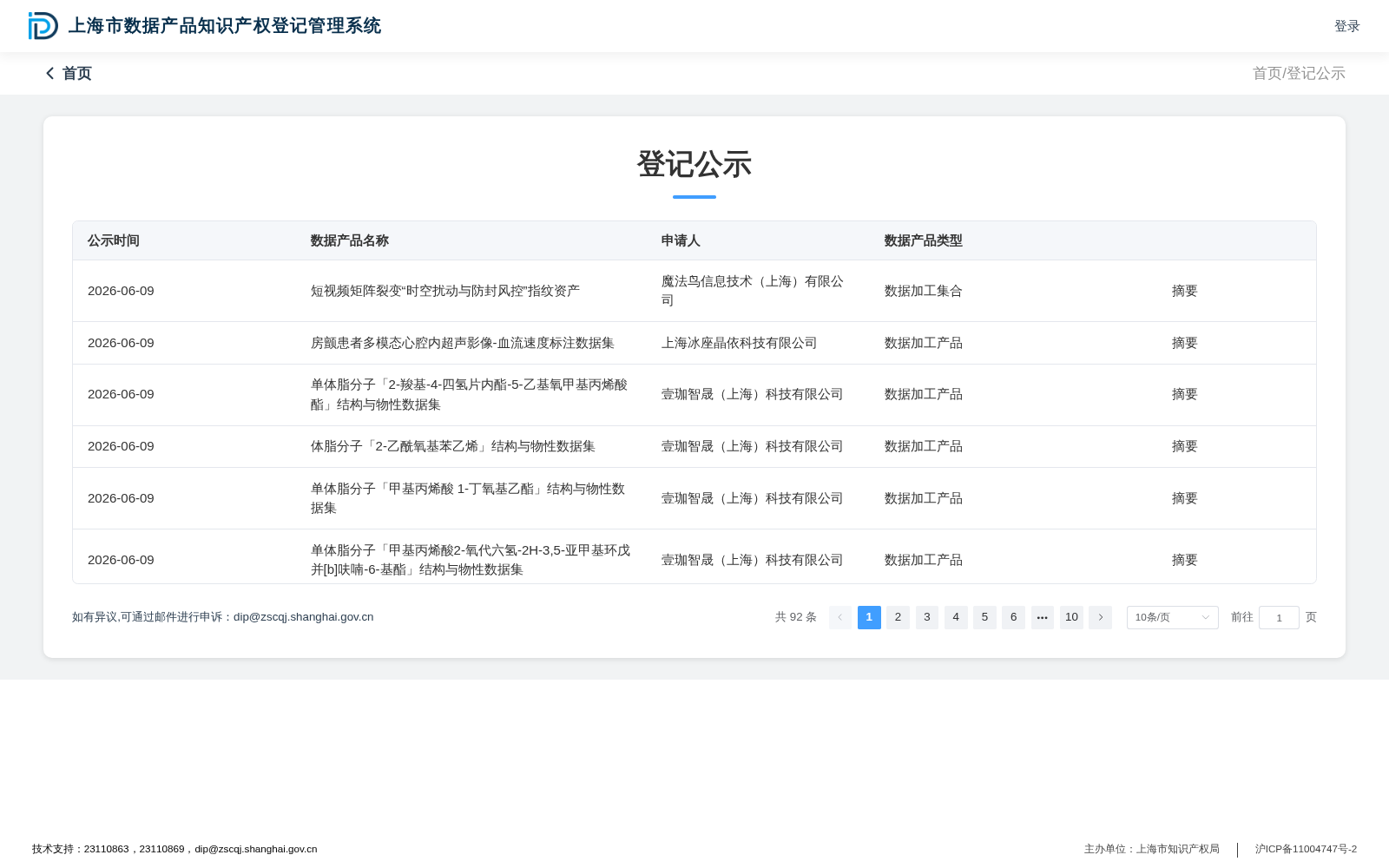Click 技术支持 footer contact text
Image resolution: width=1389 pixels, height=868 pixels.
pyautogui.click(x=174, y=849)
